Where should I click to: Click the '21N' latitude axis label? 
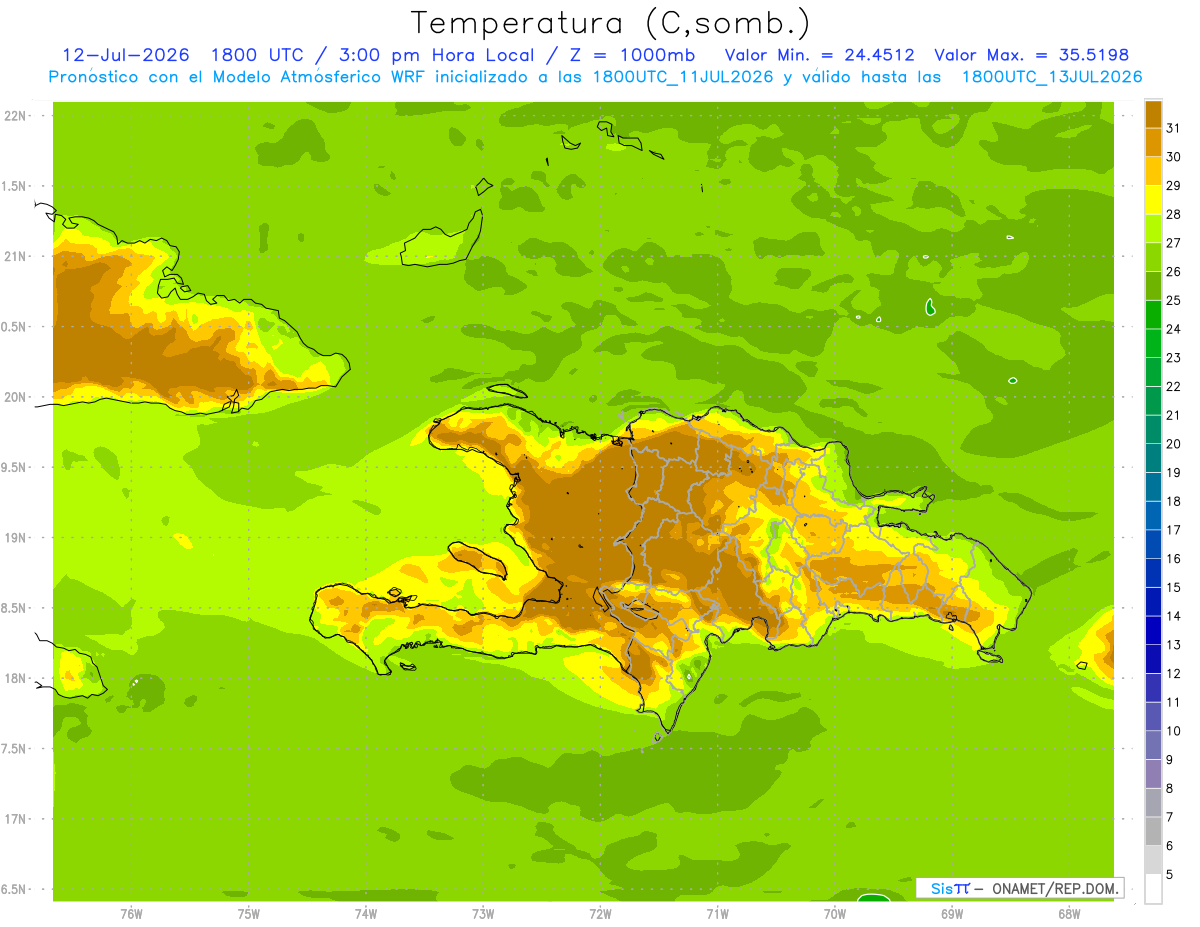[15, 257]
